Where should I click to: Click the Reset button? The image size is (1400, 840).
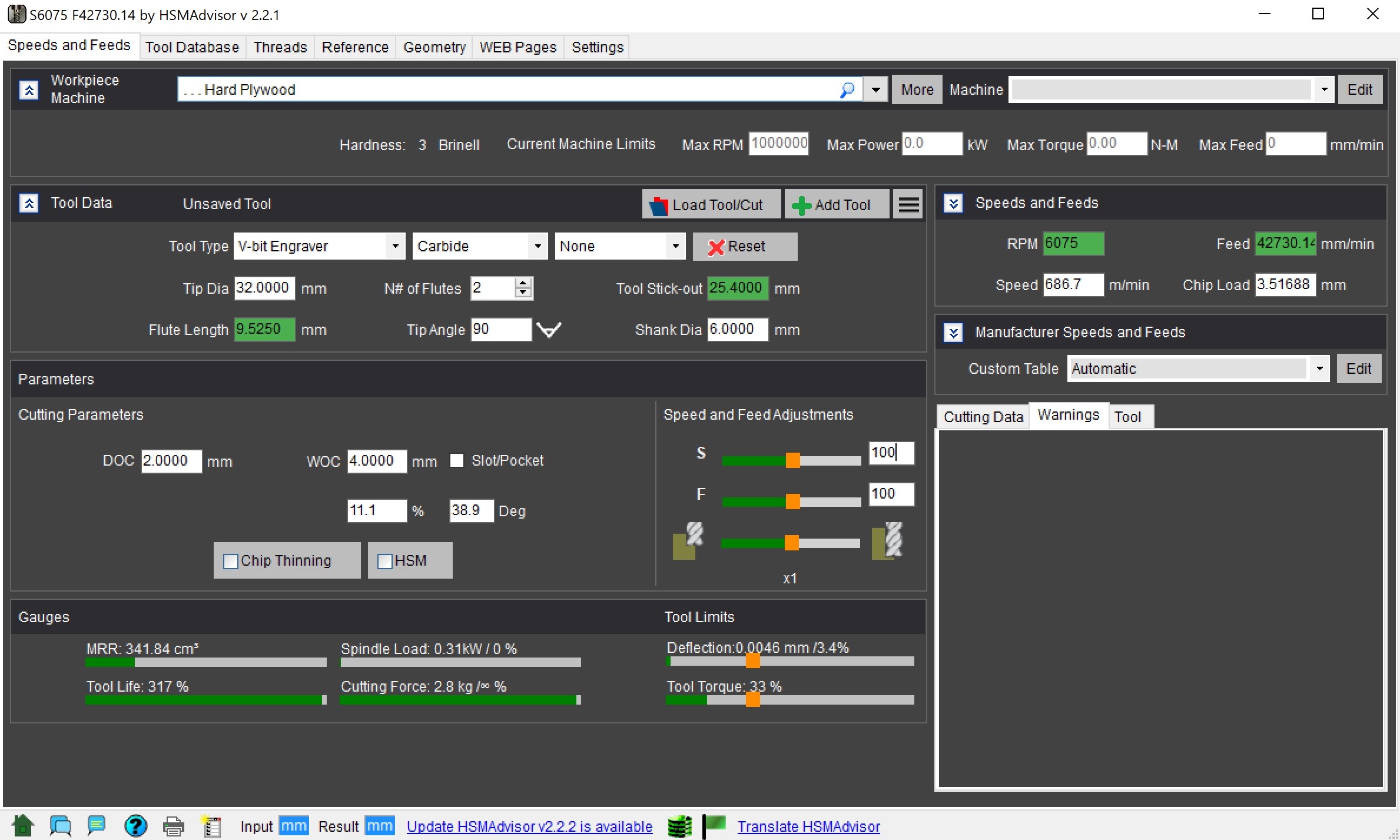point(745,246)
